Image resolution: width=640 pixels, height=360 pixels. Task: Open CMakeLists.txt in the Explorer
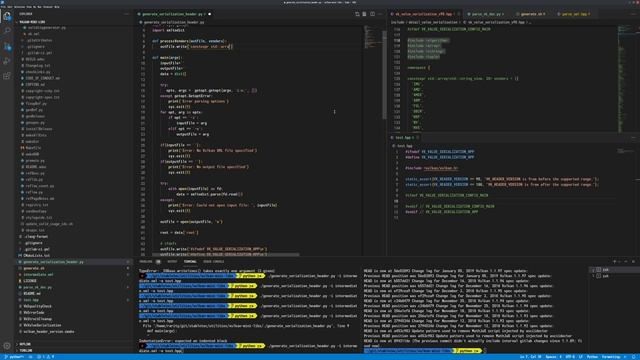click(36, 256)
